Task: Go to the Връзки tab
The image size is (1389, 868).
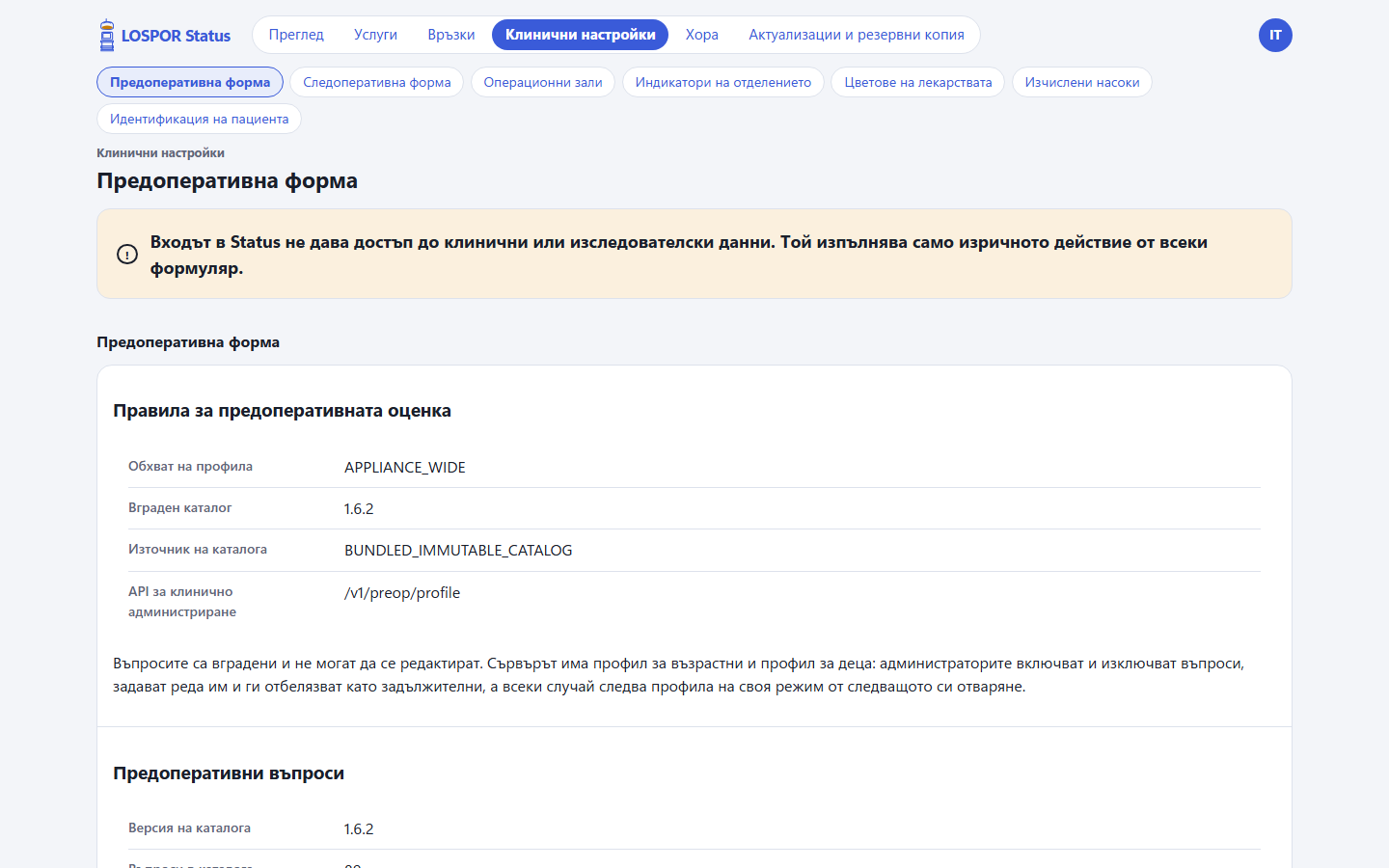Action: 451,35
